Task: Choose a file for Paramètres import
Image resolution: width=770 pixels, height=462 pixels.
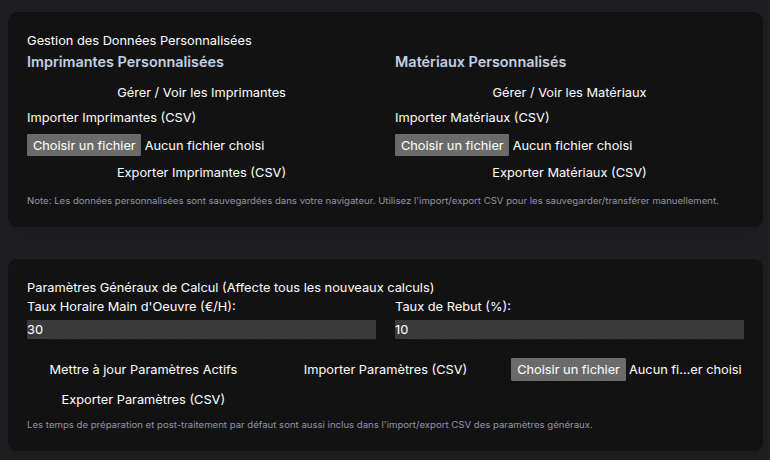Action: click(568, 370)
